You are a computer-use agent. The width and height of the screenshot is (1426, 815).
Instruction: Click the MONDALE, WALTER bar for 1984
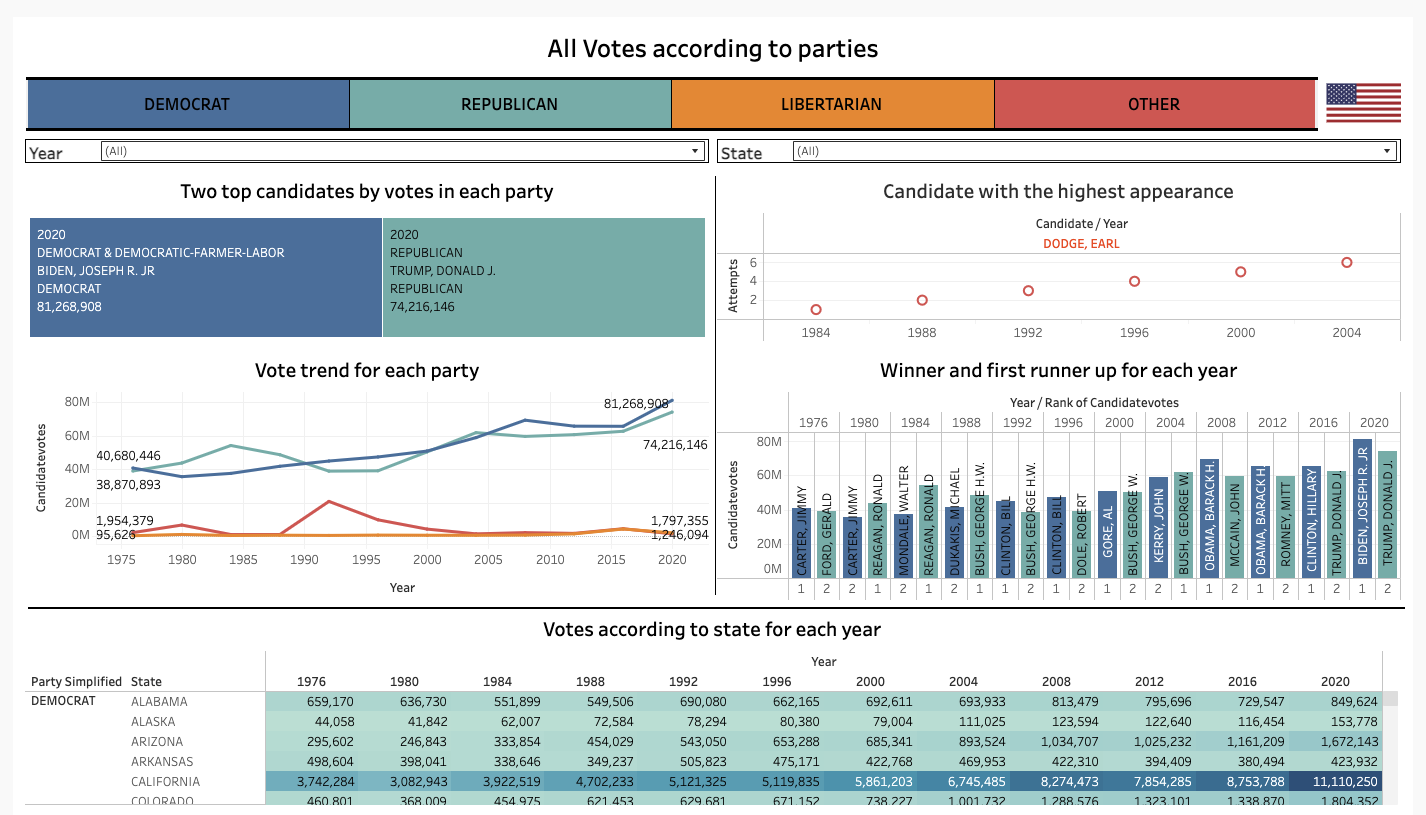903,545
